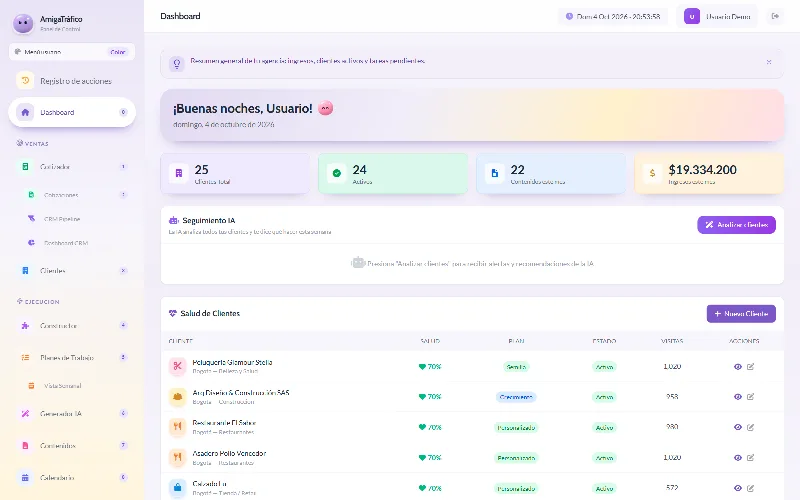Click the AmigaTráfico mascot logo
Viewport: 800px width, 500px height.
[x=23, y=23]
